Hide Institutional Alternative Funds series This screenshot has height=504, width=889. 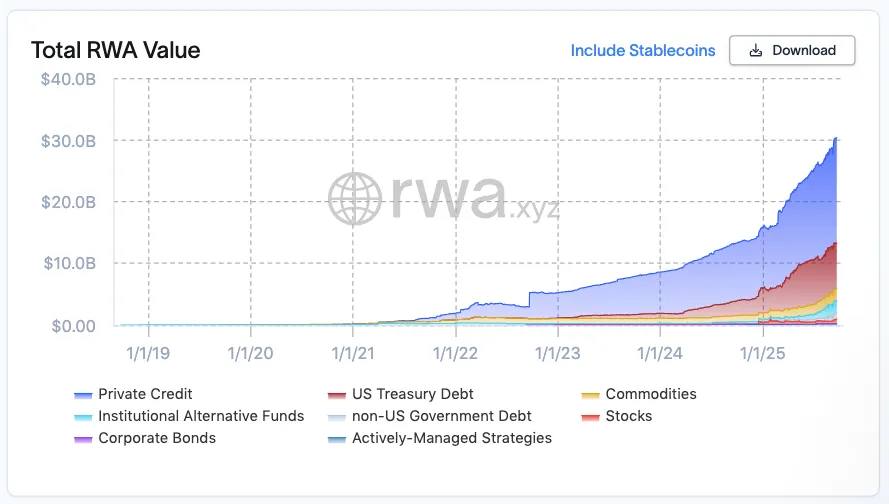pyautogui.click(x=189, y=416)
